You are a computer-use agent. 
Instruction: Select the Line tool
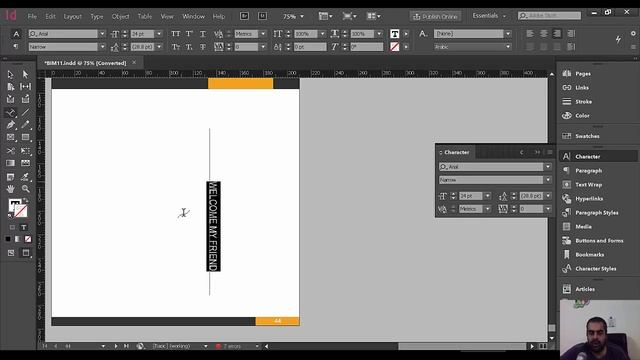[25, 112]
